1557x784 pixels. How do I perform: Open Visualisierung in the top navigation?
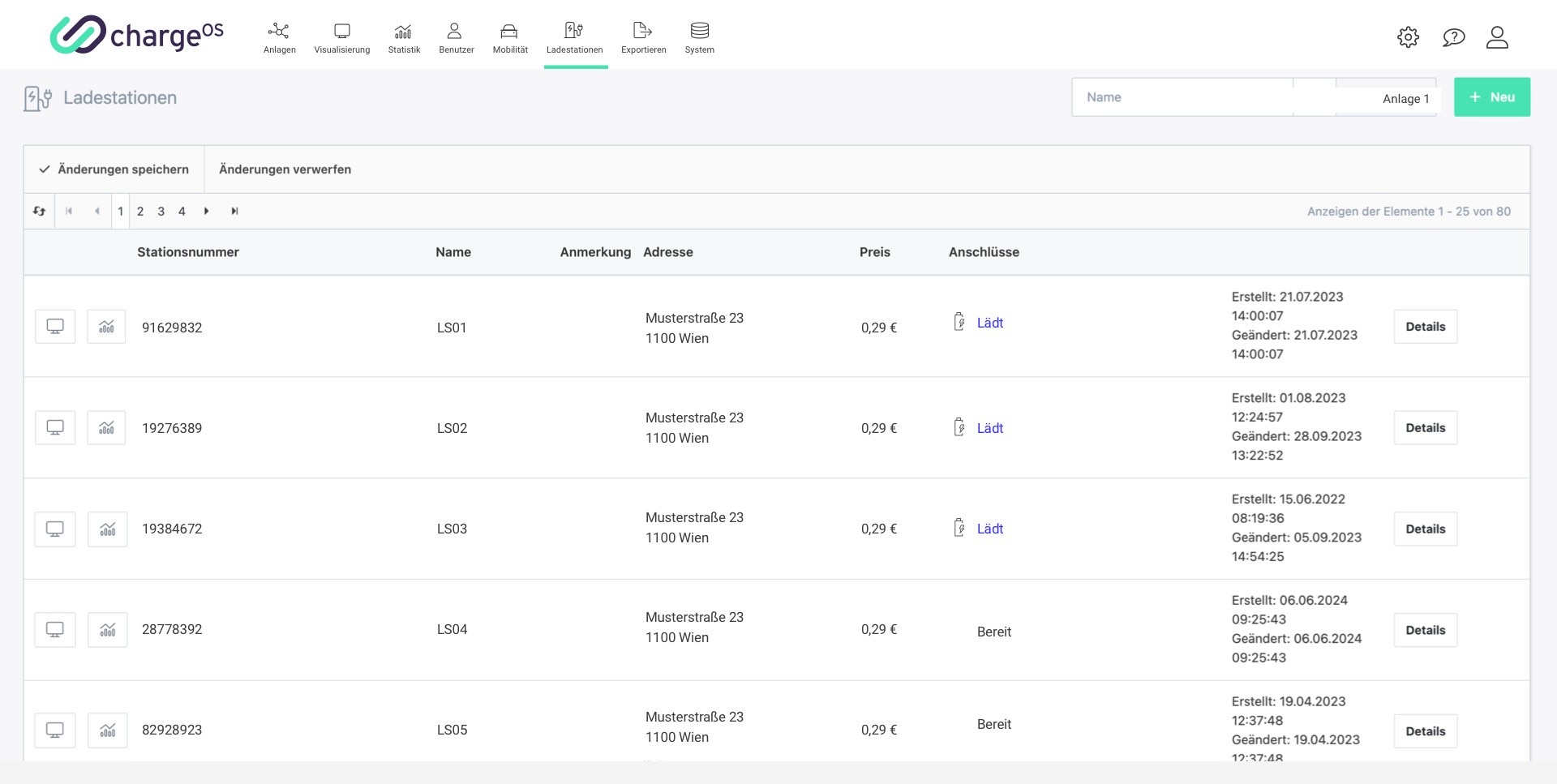click(x=341, y=37)
